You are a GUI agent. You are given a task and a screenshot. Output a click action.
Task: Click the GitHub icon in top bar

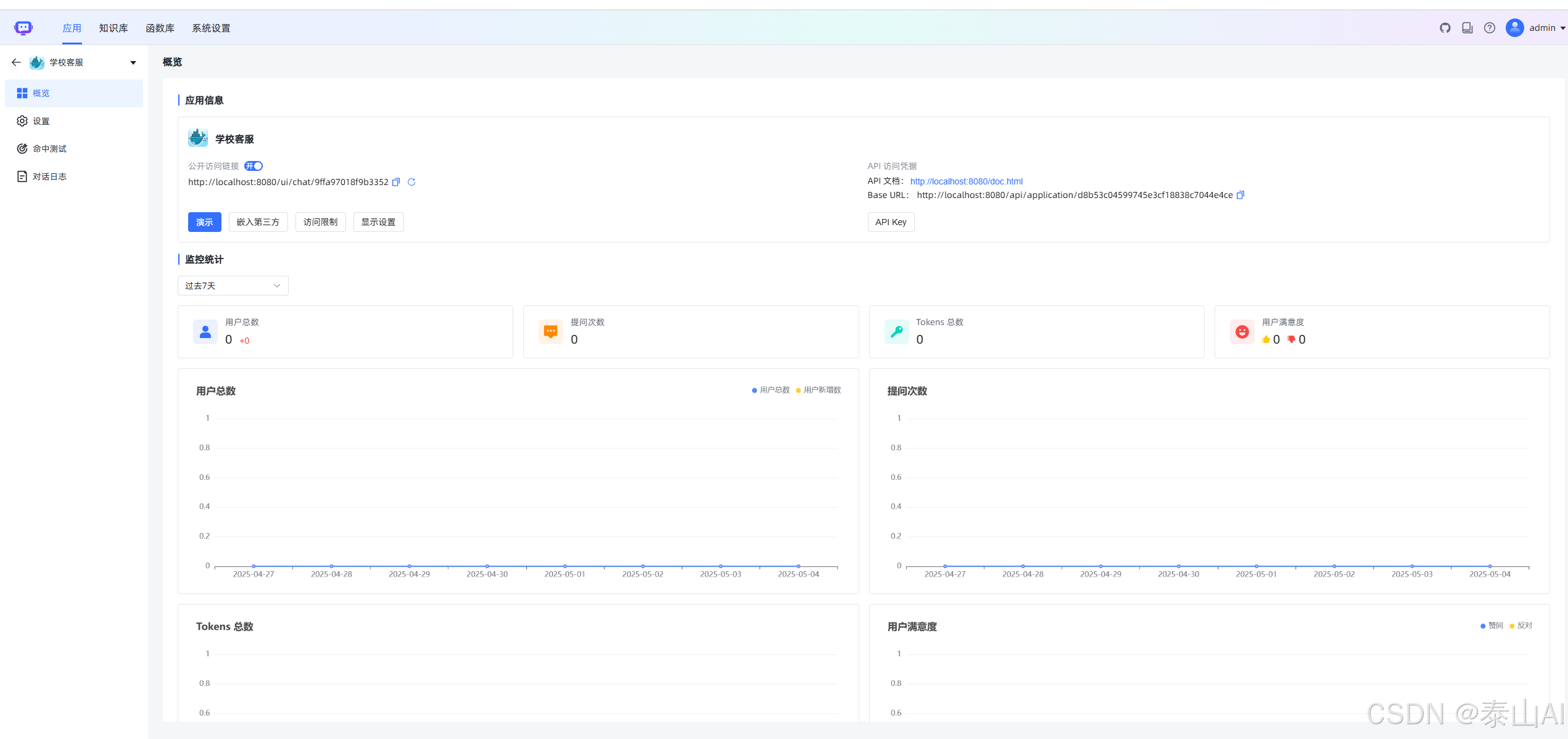click(1445, 28)
